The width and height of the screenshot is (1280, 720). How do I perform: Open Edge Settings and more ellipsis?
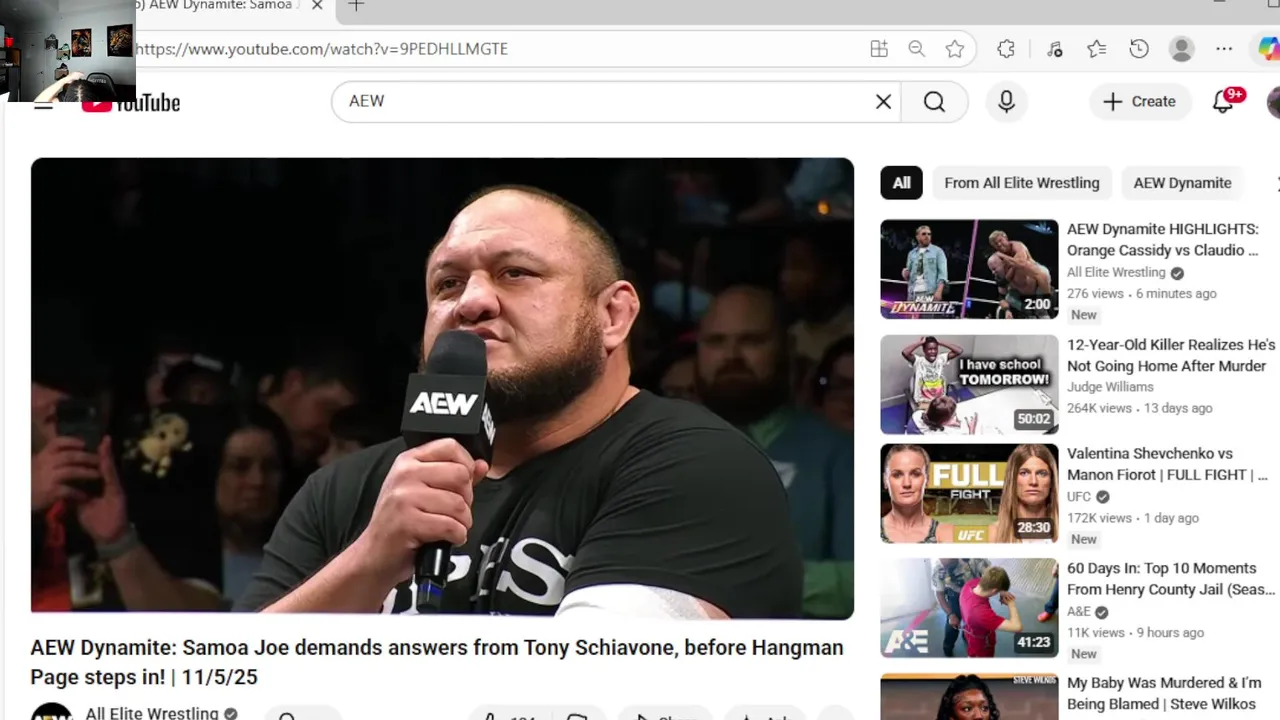click(1224, 49)
